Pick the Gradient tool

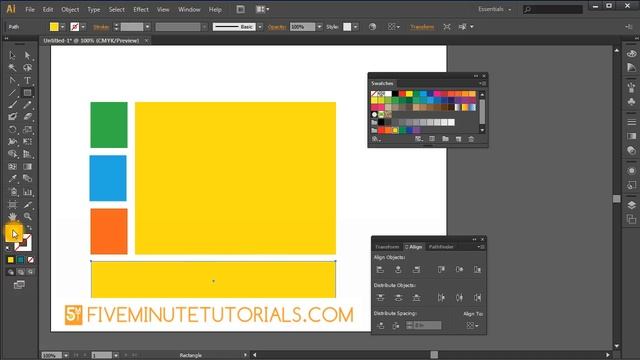point(27,167)
